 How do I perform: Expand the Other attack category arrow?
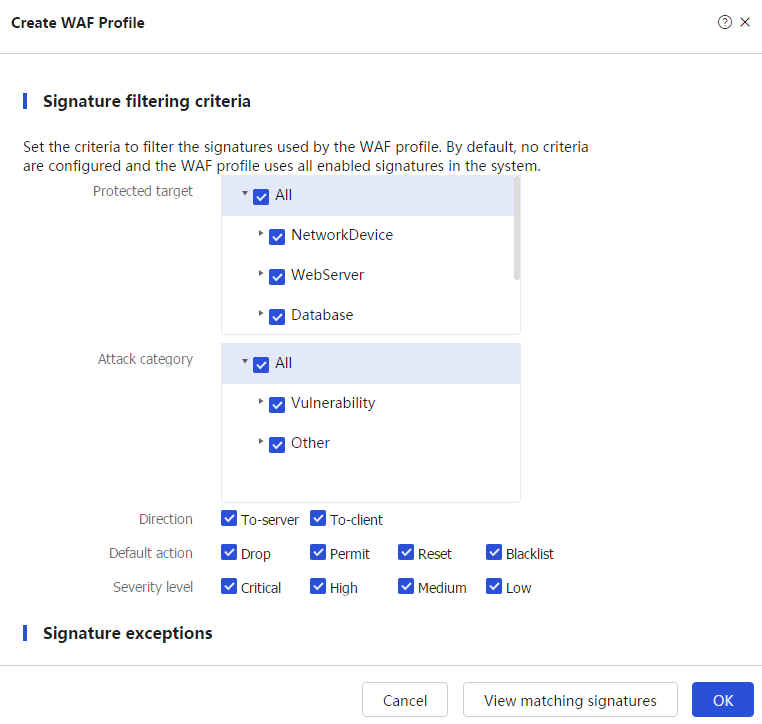pos(260,441)
